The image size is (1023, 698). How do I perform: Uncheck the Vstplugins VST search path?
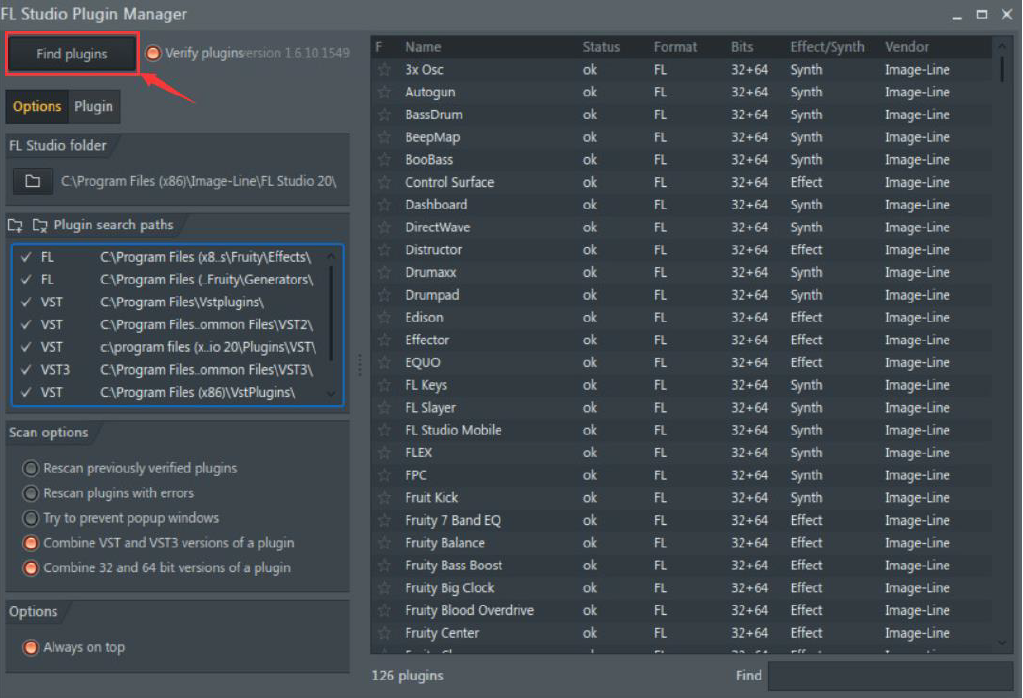[x=27, y=302]
